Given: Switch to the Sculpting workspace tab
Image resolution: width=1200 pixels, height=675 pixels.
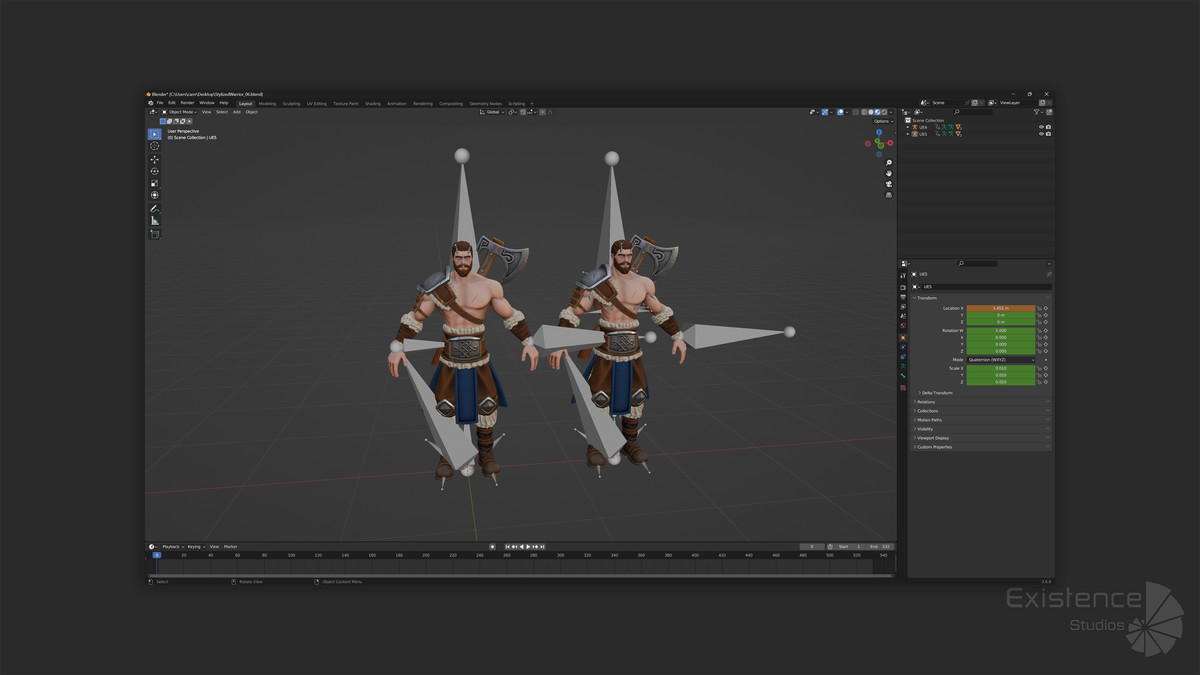Looking at the screenshot, I should 292,103.
